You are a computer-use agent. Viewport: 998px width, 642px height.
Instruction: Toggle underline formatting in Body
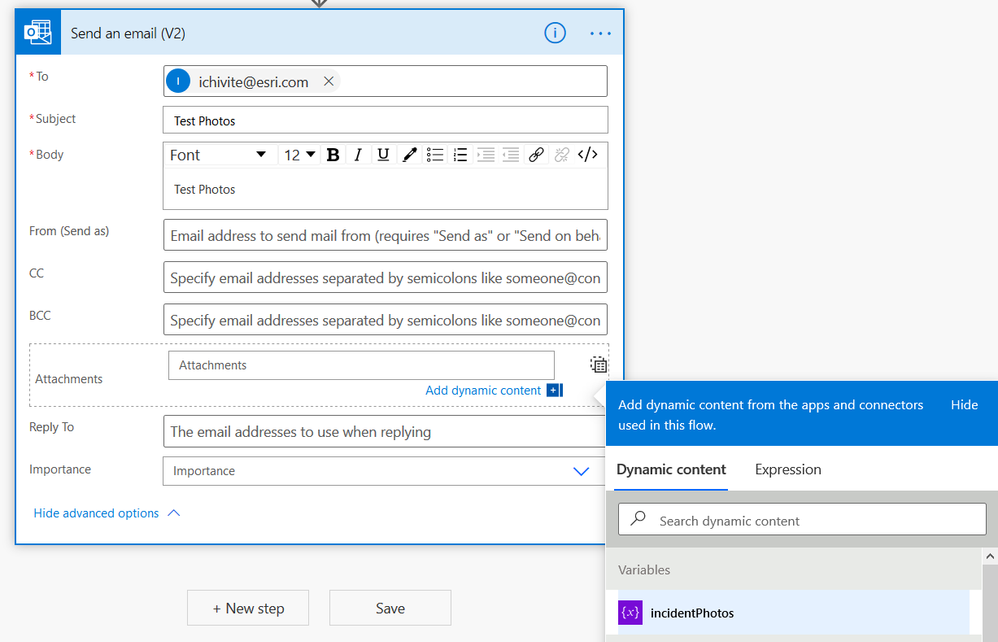click(x=383, y=155)
